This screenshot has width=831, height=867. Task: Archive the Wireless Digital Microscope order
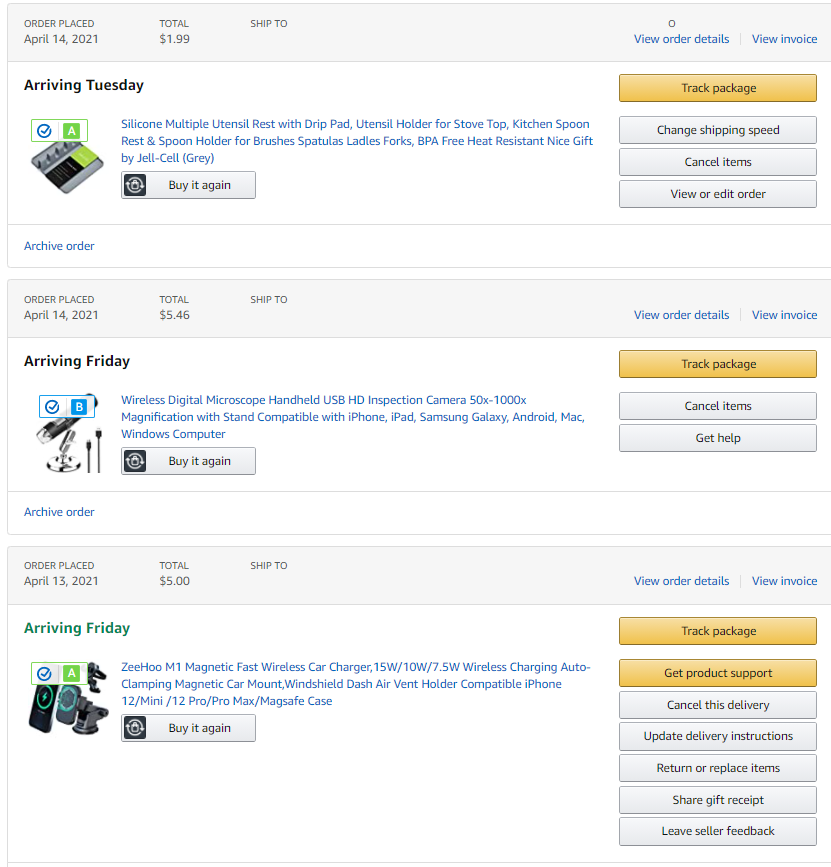[x=59, y=512]
